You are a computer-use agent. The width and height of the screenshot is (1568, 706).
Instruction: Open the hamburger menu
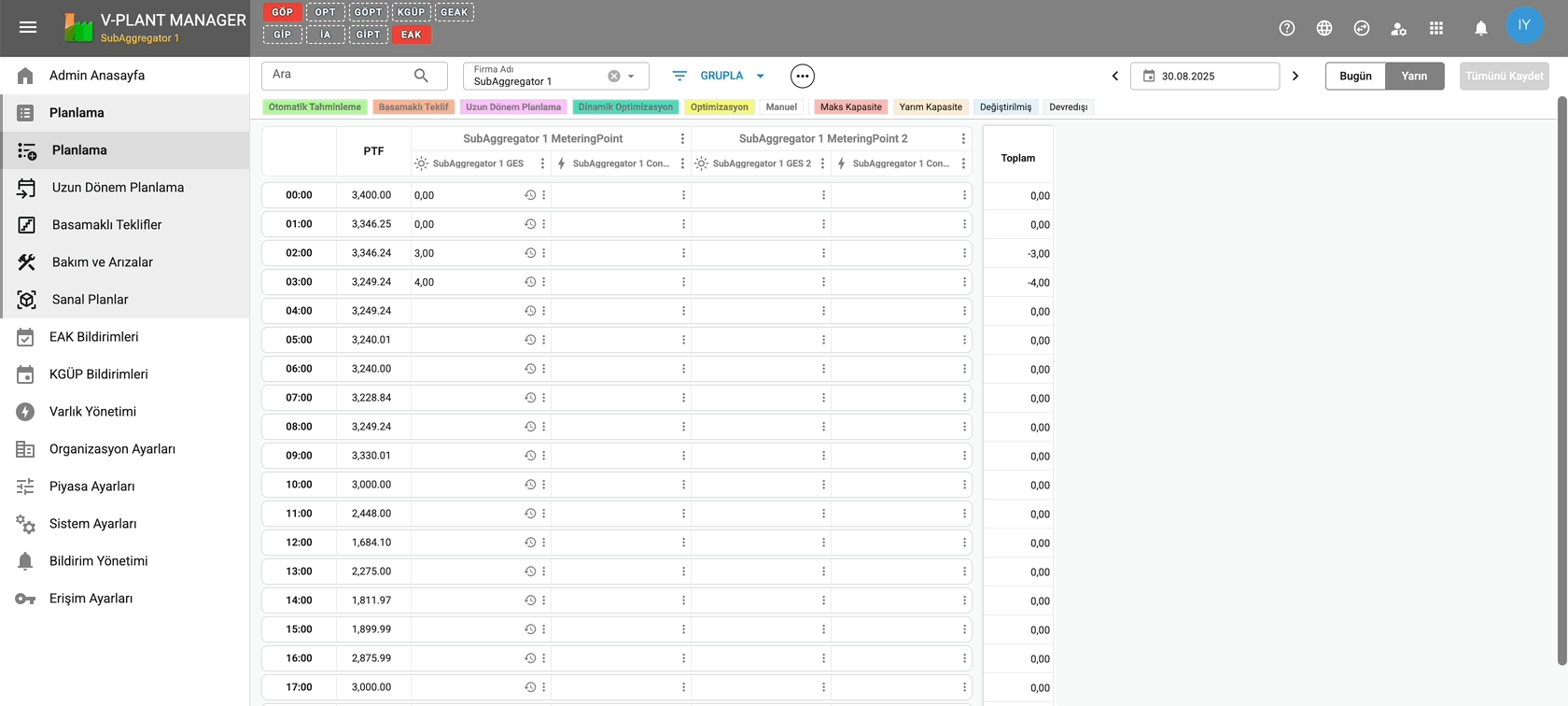point(28,28)
